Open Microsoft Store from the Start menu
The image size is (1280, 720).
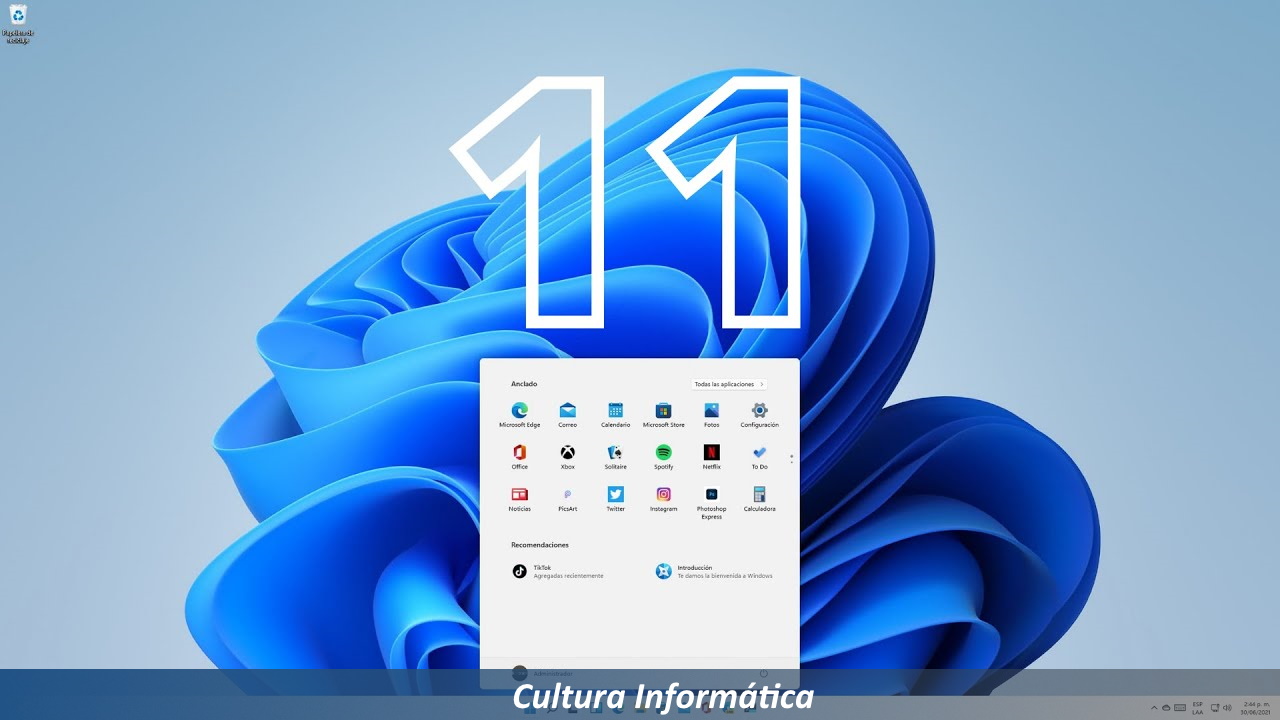[663, 415]
